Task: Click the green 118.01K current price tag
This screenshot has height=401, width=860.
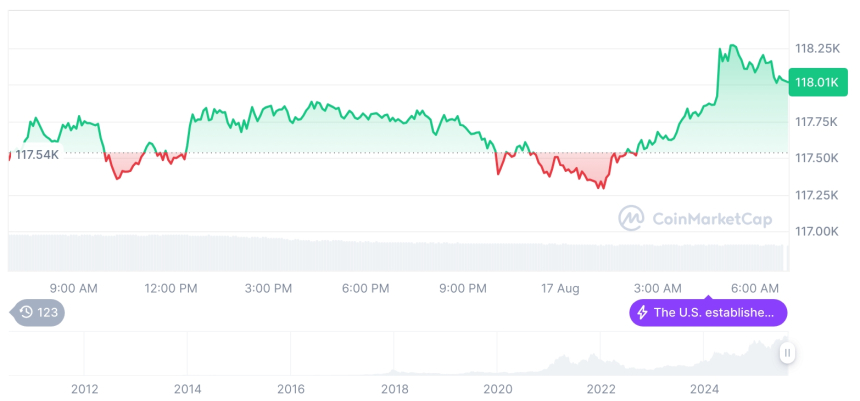Action: coord(814,83)
